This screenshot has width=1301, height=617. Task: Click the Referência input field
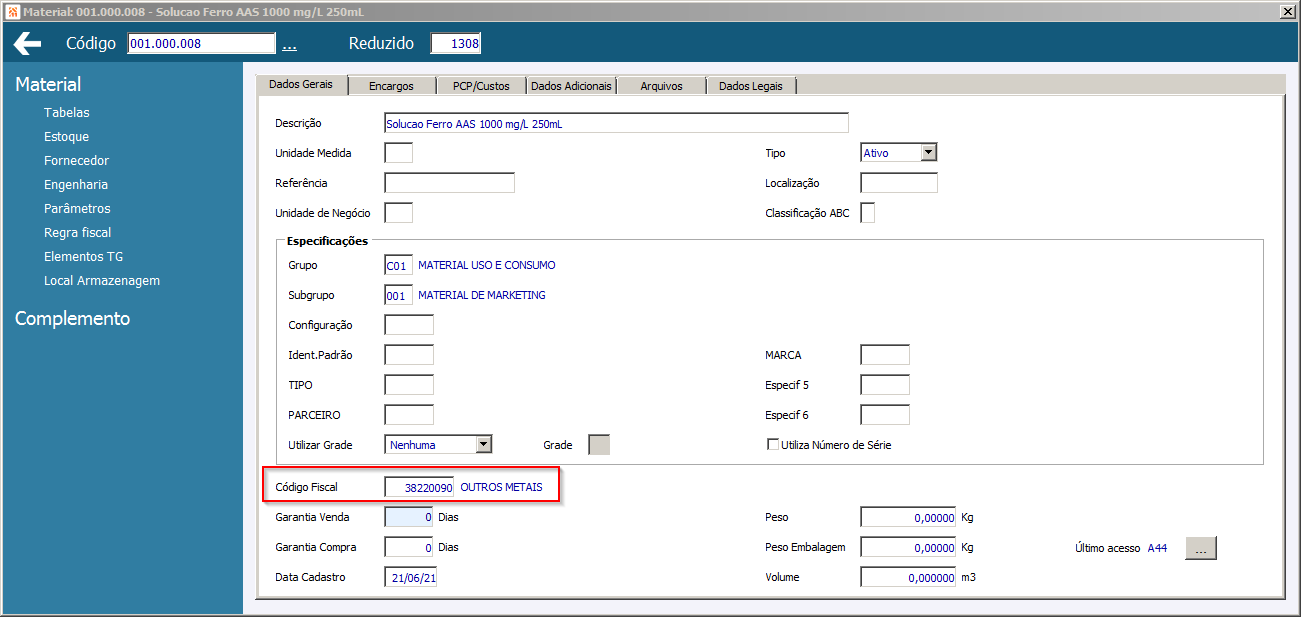449,183
